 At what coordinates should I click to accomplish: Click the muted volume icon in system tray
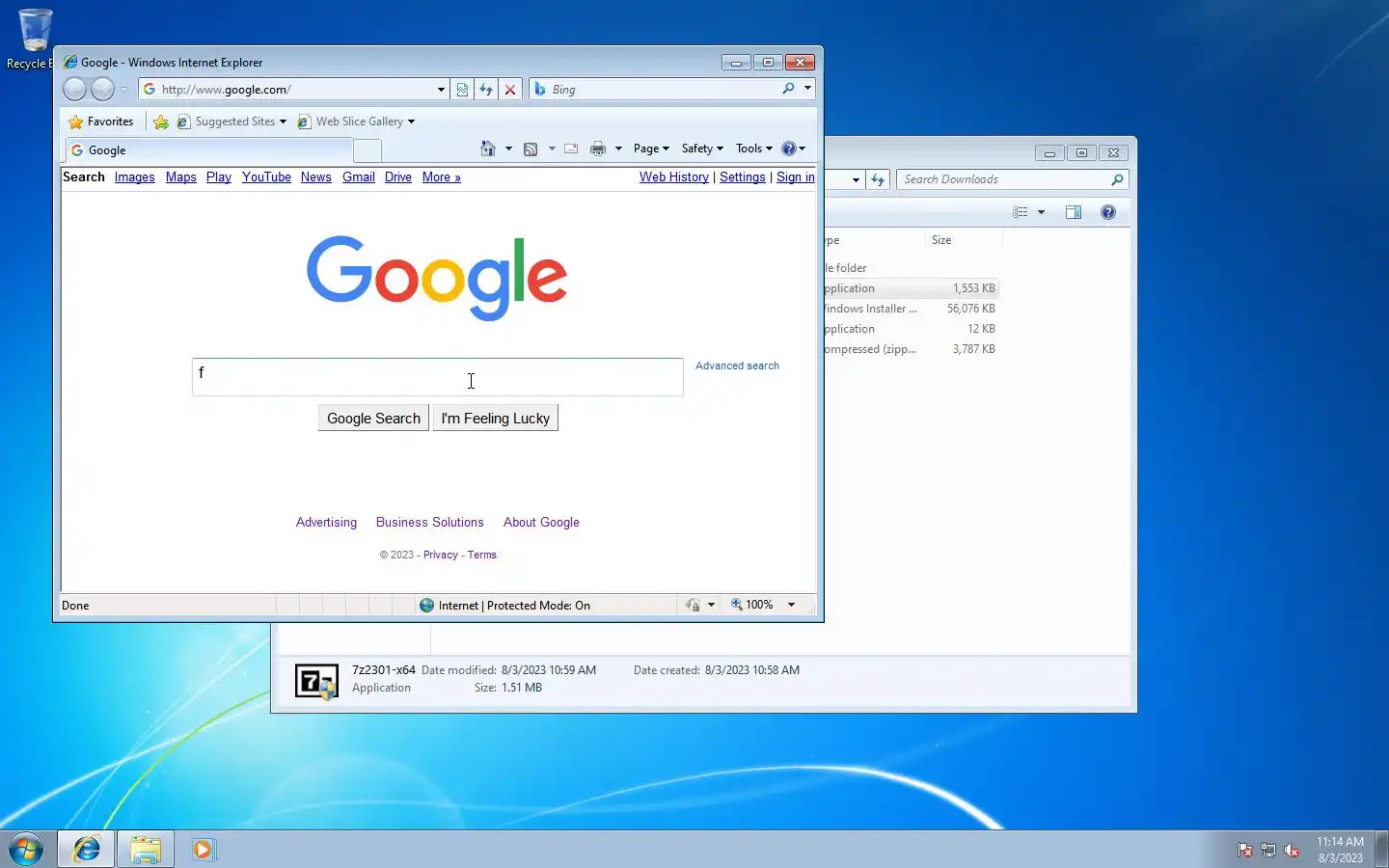[1292, 850]
